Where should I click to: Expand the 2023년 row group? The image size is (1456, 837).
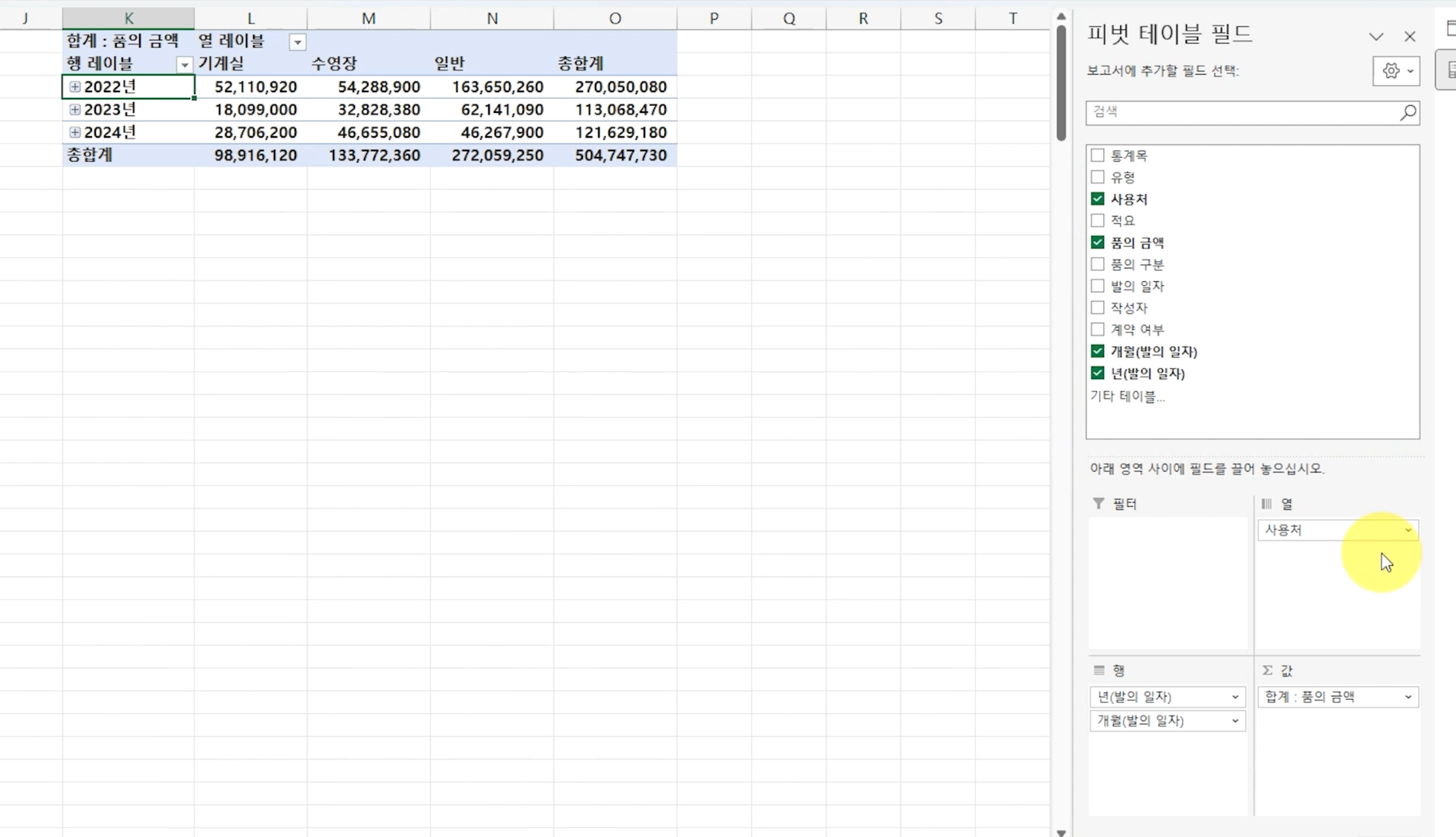coord(75,109)
